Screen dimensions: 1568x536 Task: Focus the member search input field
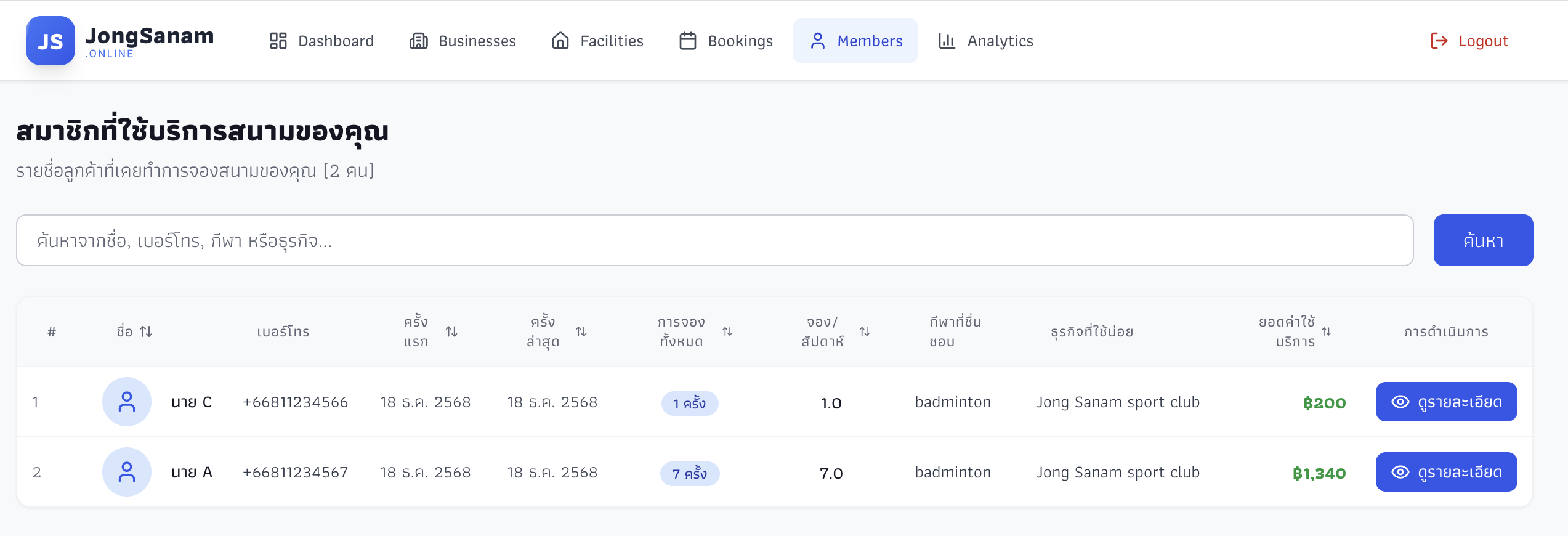(x=714, y=240)
